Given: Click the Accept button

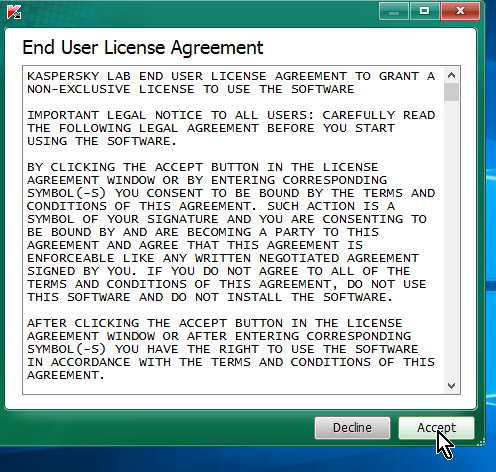Looking at the screenshot, I should click(436, 428).
